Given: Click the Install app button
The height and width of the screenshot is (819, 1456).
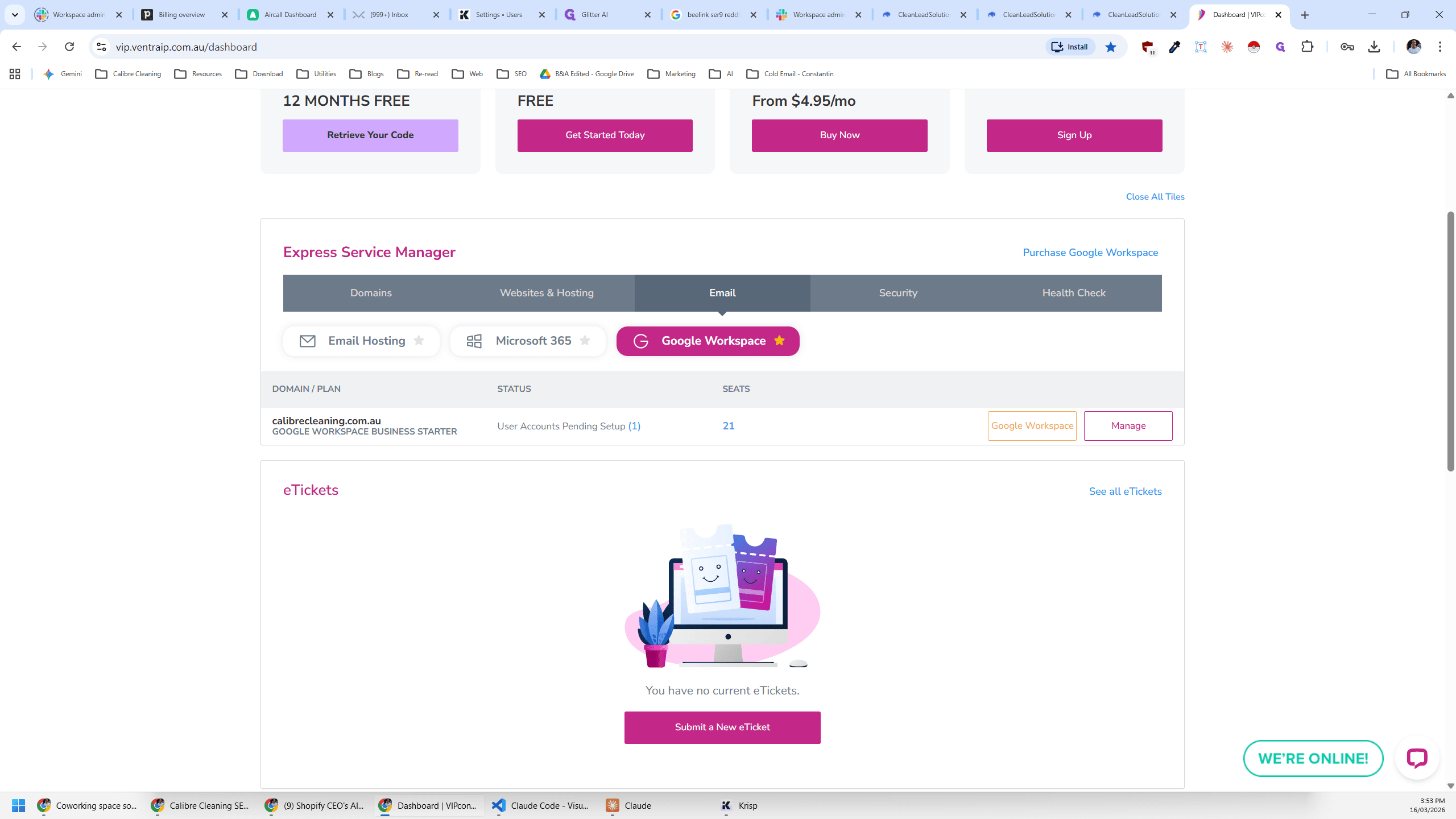Looking at the screenshot, I should pos(1070,47).
